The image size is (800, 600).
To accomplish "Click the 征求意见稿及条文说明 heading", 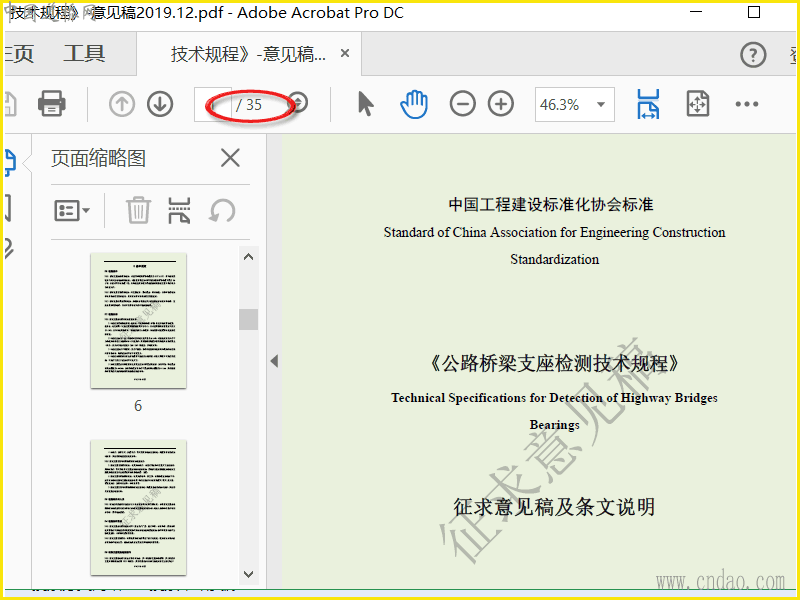I will pyautogui.click(x=554, y=507).
